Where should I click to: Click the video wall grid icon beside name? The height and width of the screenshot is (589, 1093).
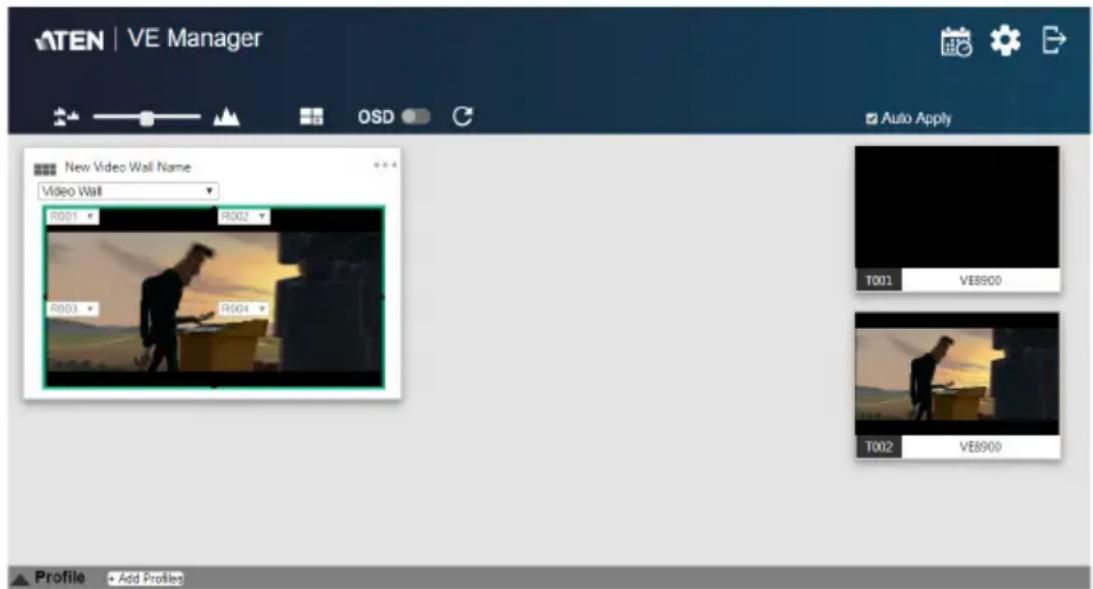[x=45, y=169]
